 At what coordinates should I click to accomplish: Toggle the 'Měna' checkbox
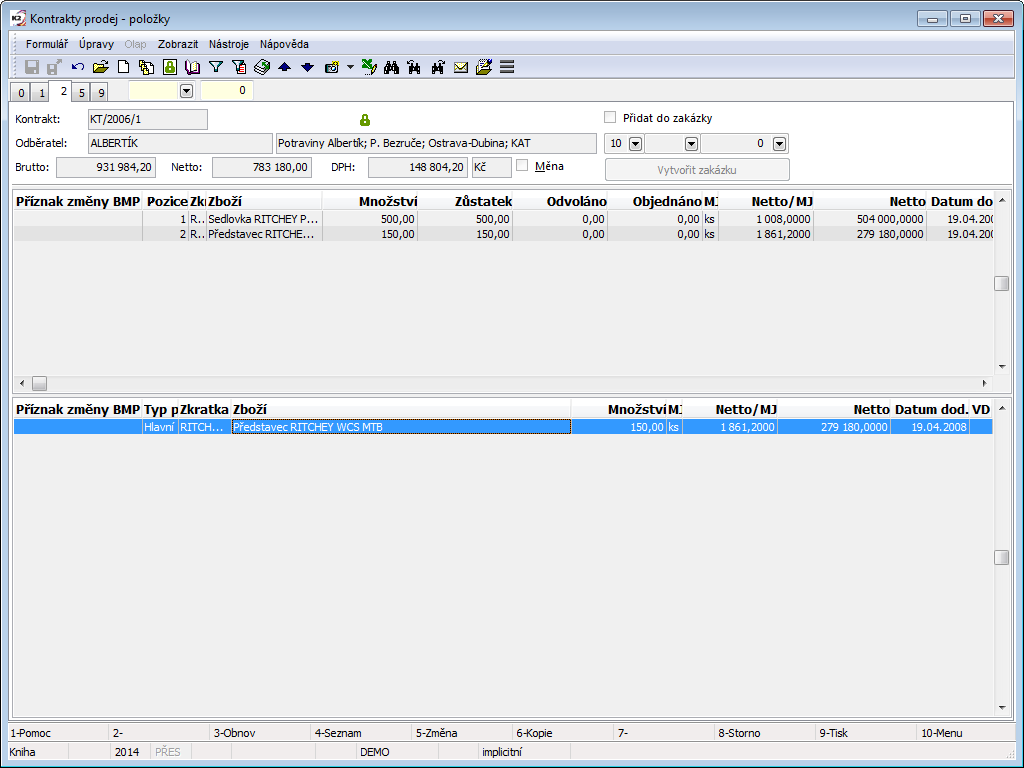pos(523,166)
